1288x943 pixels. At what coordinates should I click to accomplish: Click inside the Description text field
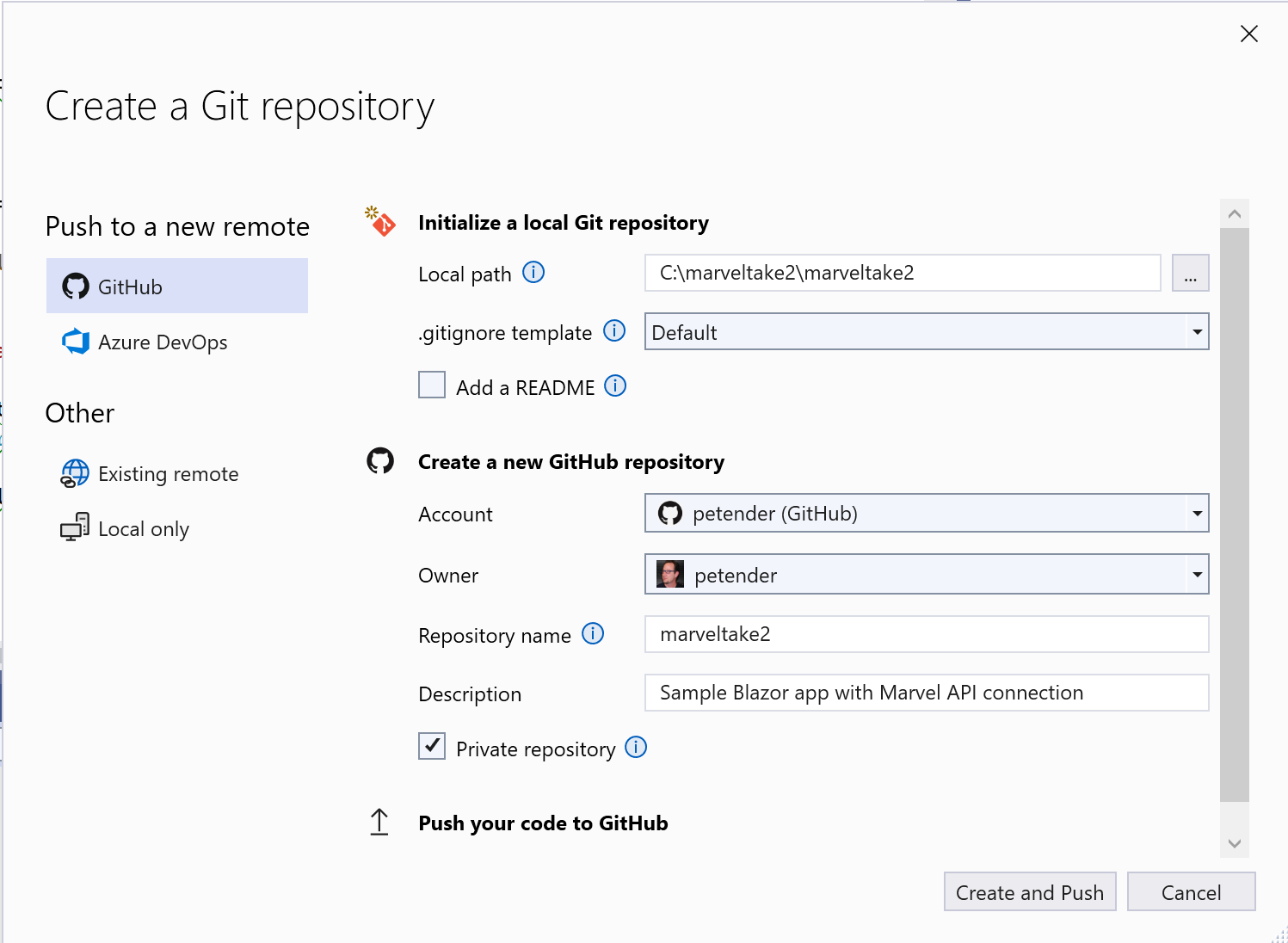coord(926,693)
